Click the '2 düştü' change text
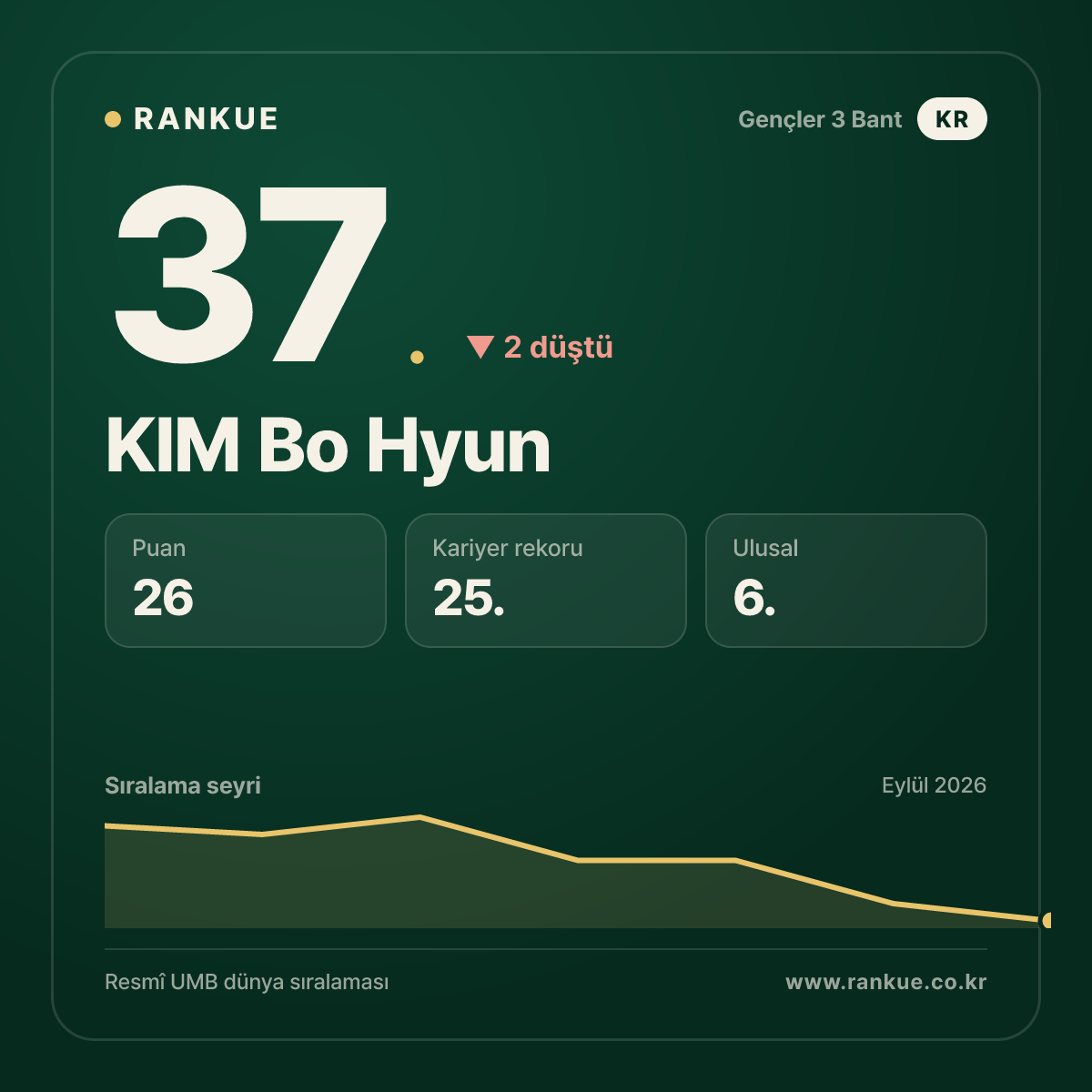Screen dimensions: 1092x1092 559,347
